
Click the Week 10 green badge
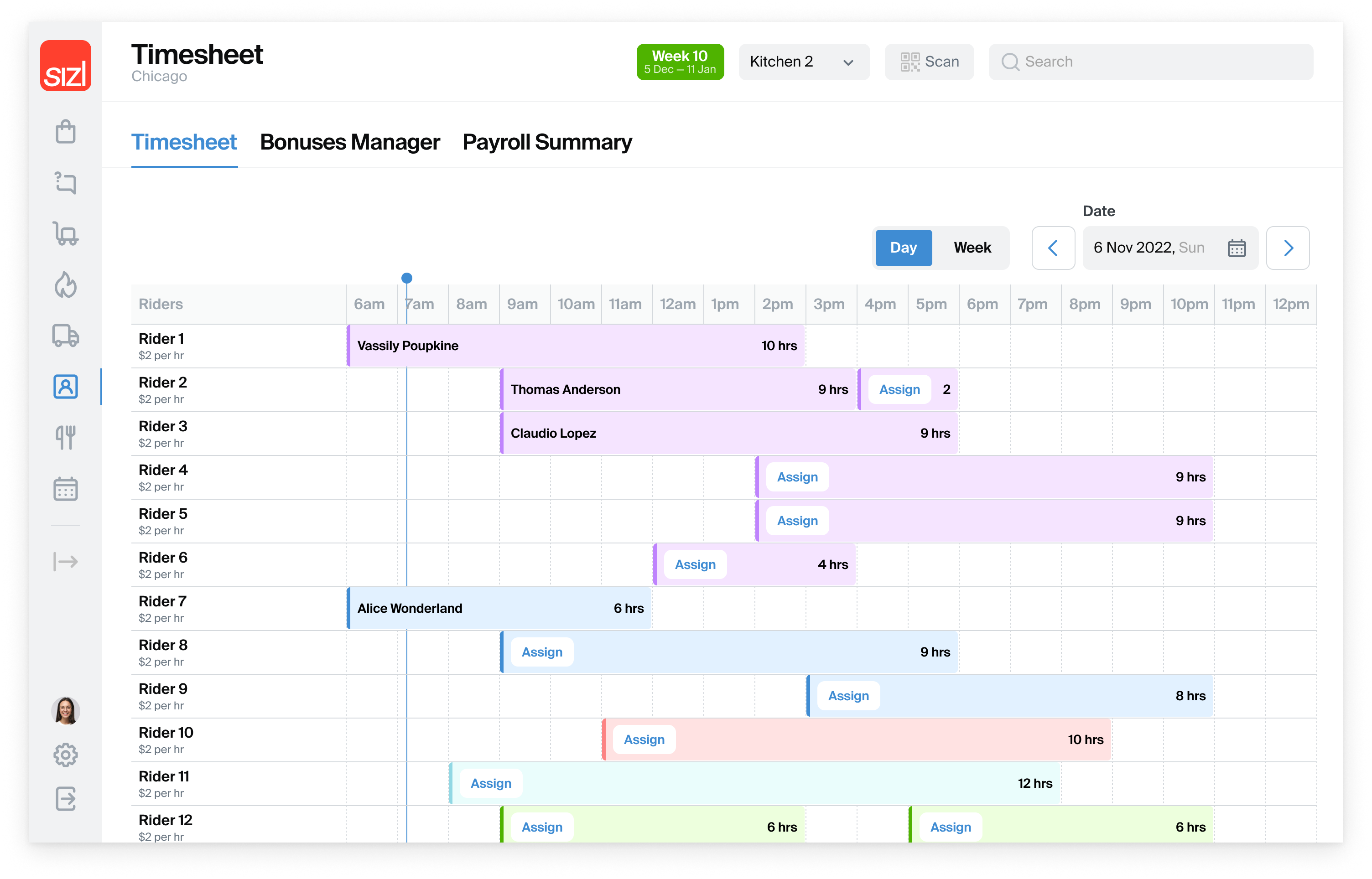pos(680,62)
